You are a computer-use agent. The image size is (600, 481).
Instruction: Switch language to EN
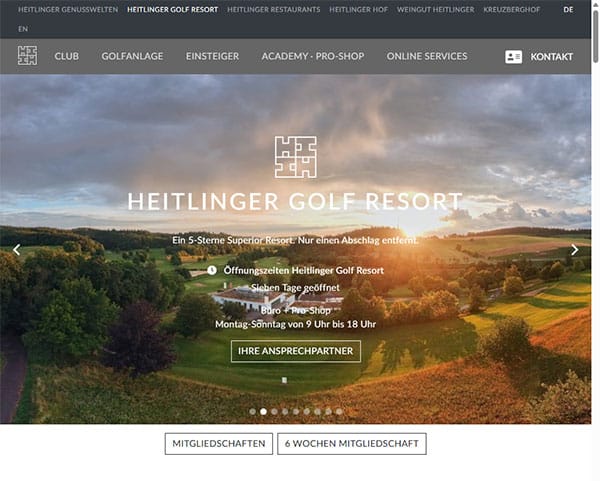[23, 29]
